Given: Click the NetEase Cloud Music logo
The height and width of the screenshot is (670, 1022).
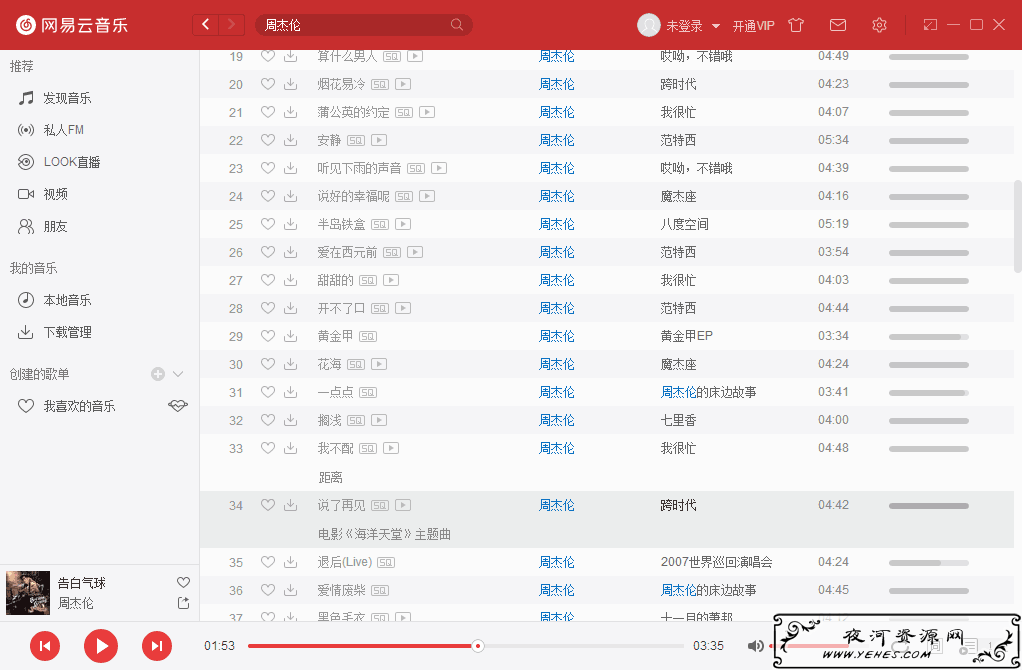Looking at the screenshot, I should pyautogui.click(x=72, y=25).
